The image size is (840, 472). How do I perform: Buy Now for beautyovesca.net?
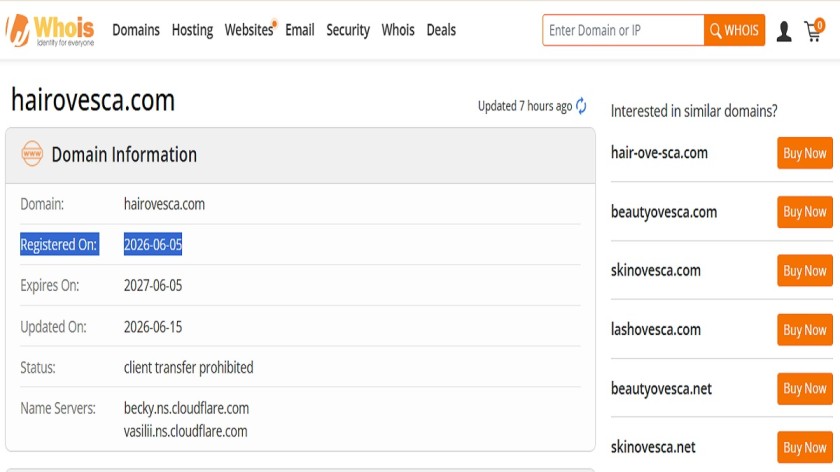click(805, 388)
